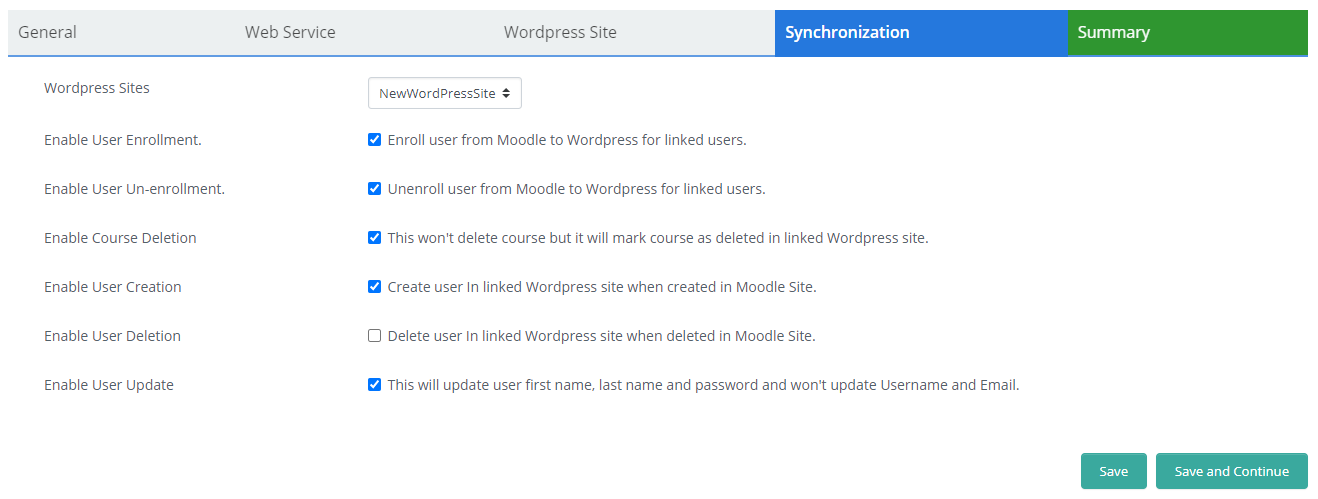Open the Summary tab
The height and width of the screenshot is (499, 1318).
[x=1188, y=32]
